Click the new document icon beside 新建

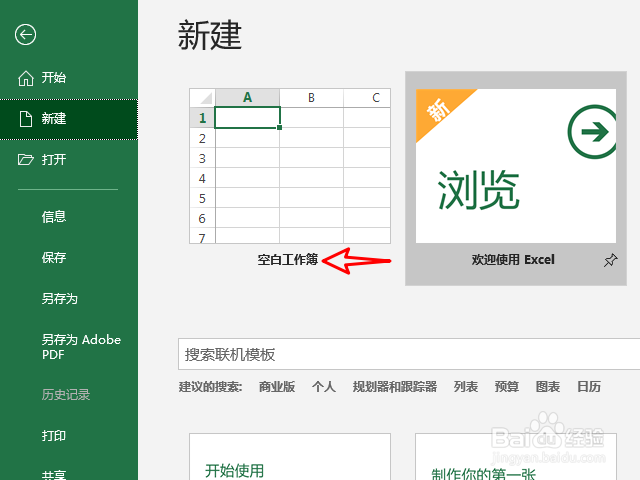point(26,119)
